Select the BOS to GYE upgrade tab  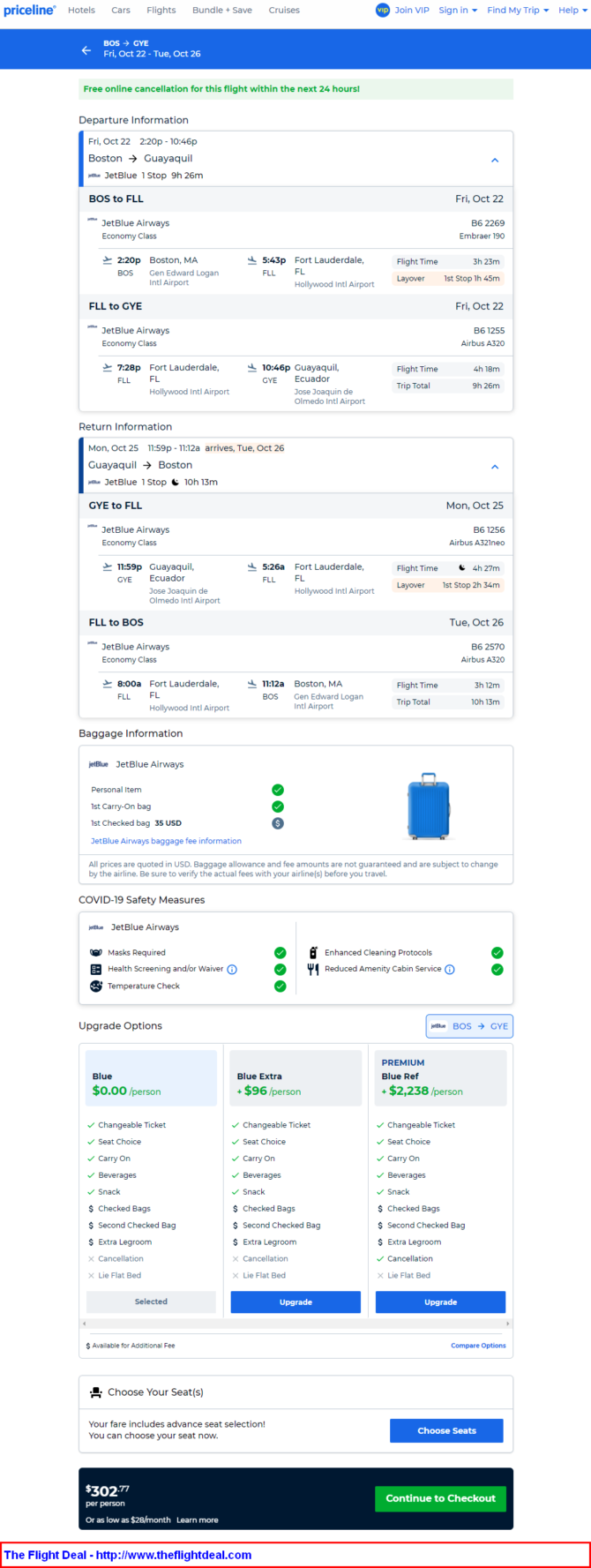coord(469,1026)
